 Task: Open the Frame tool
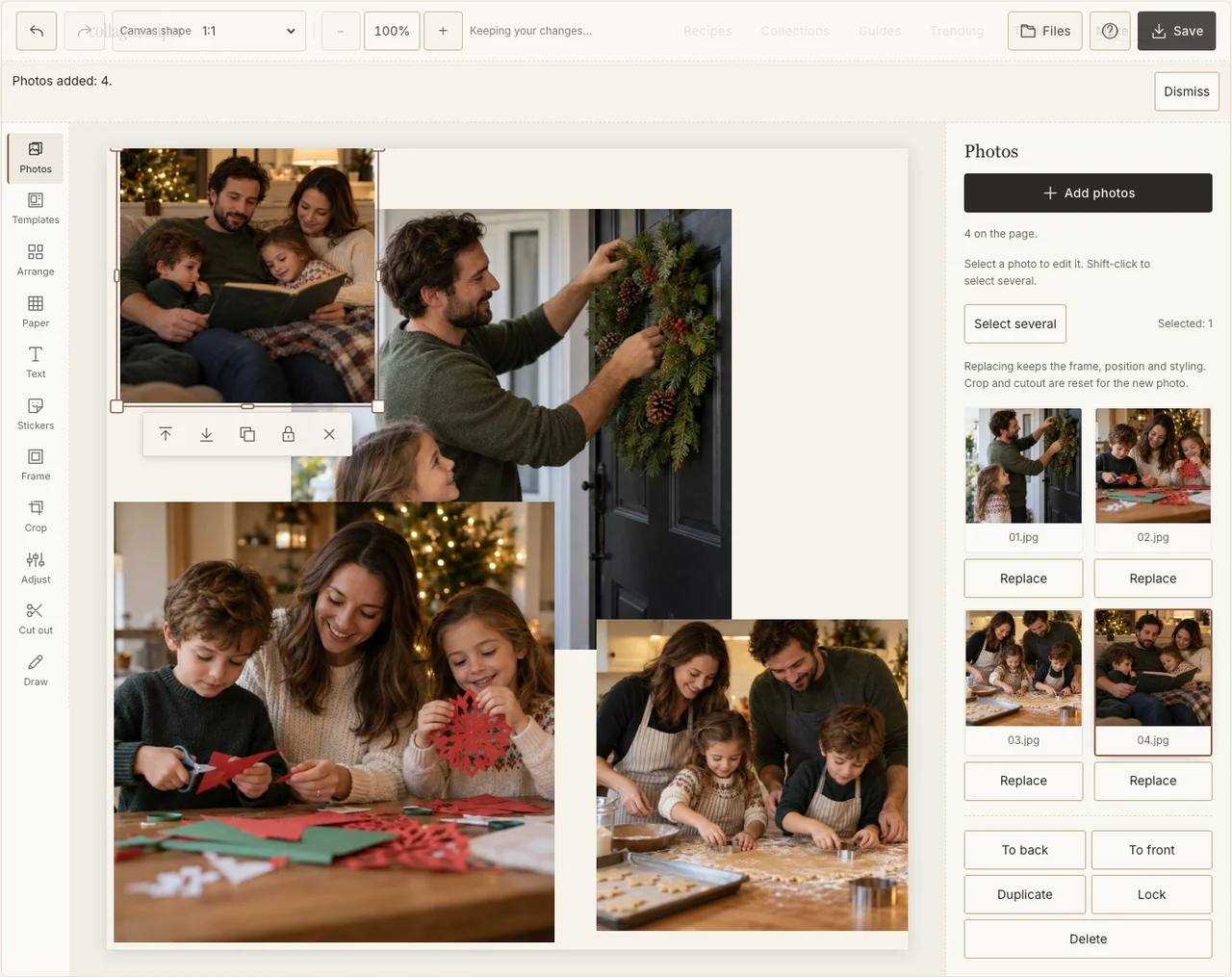36,465
